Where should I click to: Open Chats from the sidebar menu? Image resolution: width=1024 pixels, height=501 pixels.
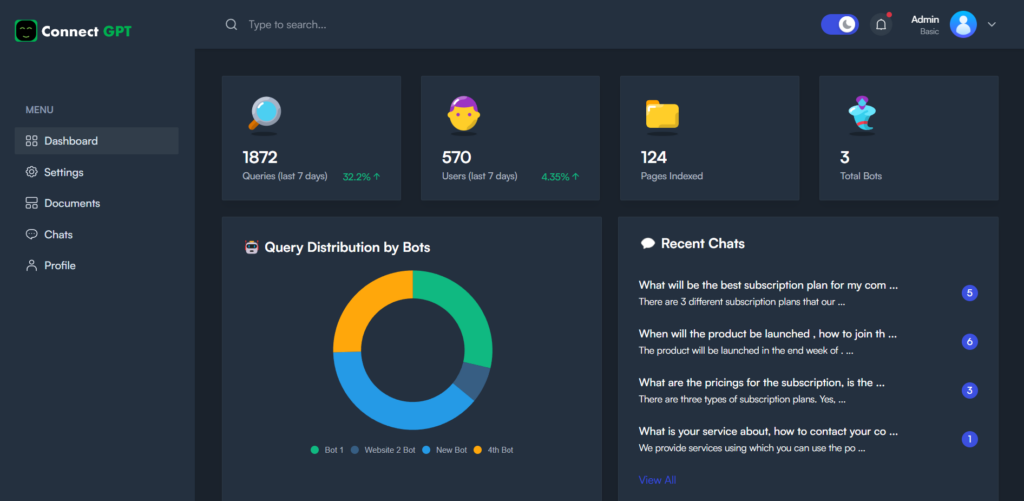coord(97,234)
